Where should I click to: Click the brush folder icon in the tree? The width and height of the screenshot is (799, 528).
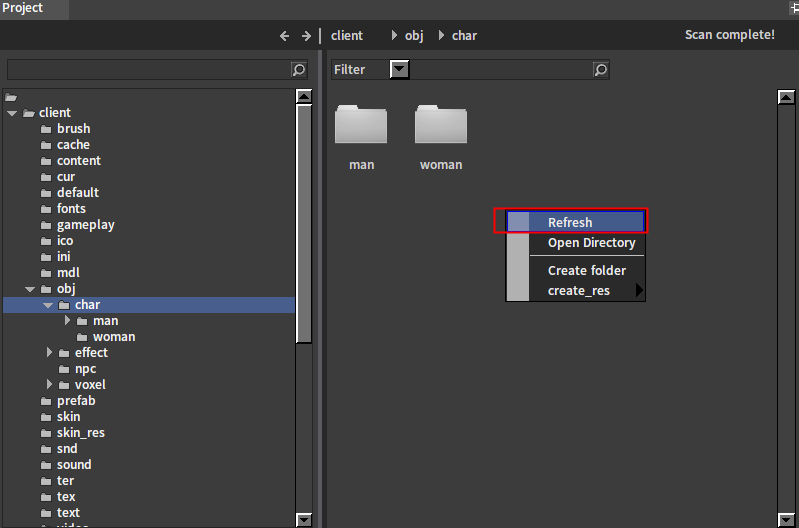[x=46, y=129]
